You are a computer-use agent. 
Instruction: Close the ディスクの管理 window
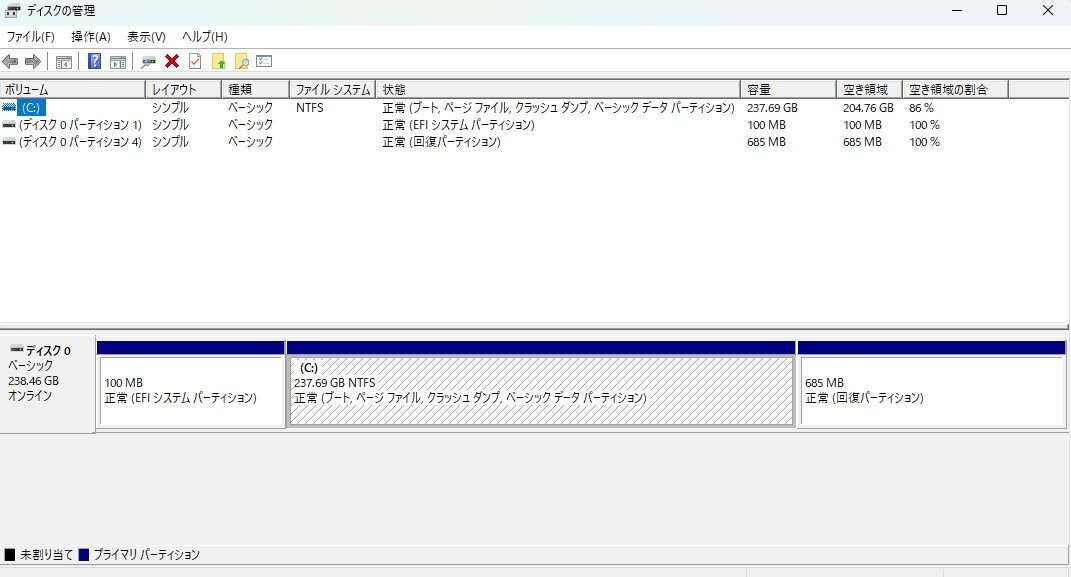tap(1048, 10)
